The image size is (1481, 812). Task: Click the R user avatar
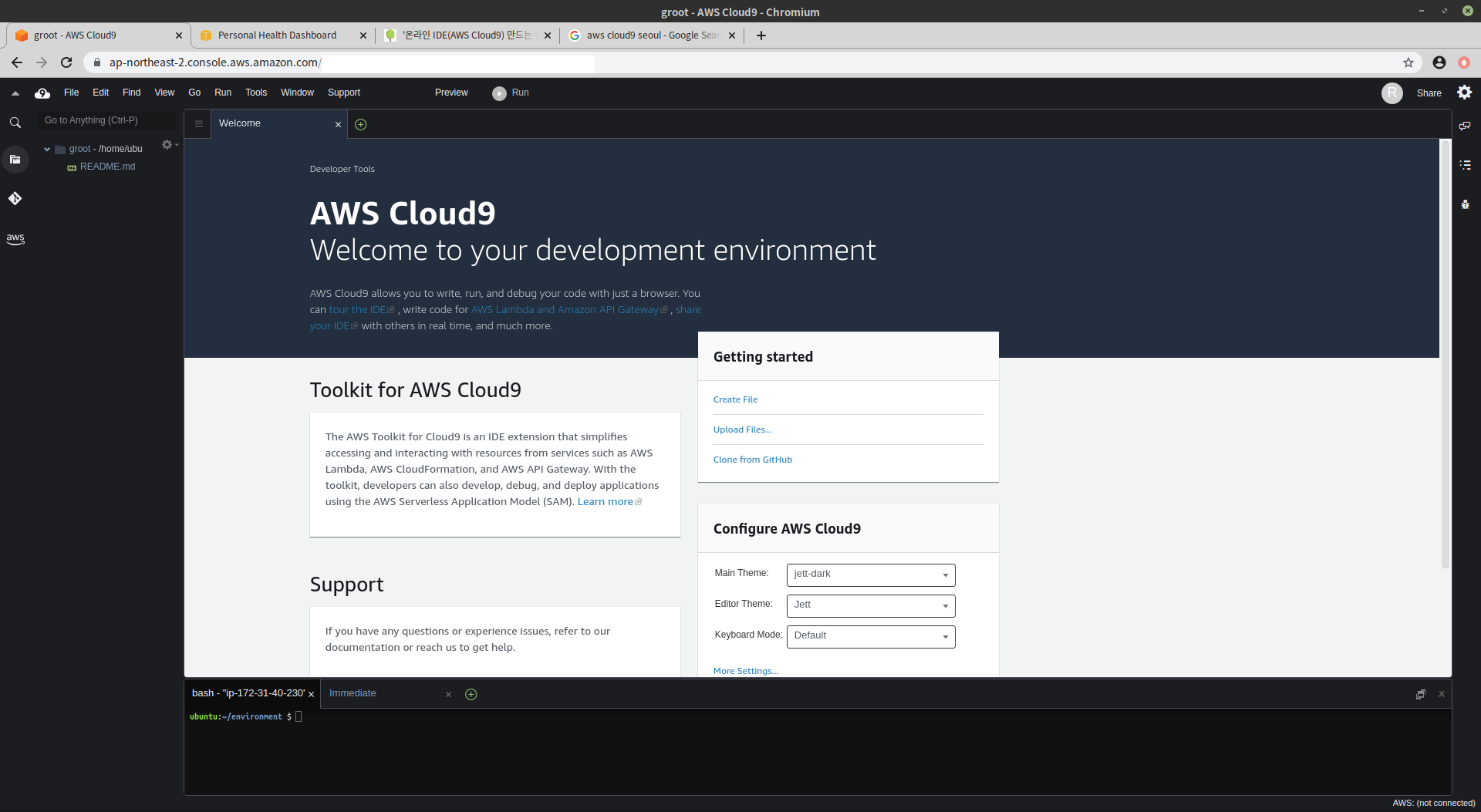[x=1392, y=93]
